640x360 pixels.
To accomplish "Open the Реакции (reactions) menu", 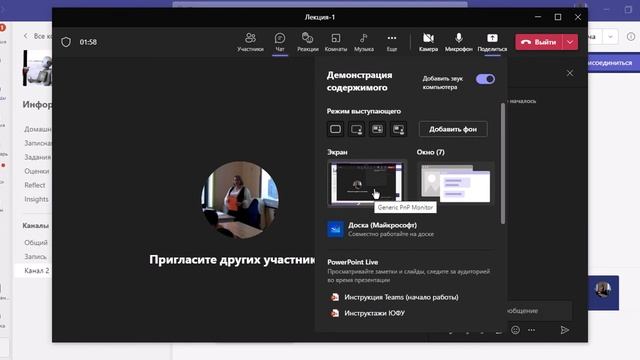I will [307, 42].
